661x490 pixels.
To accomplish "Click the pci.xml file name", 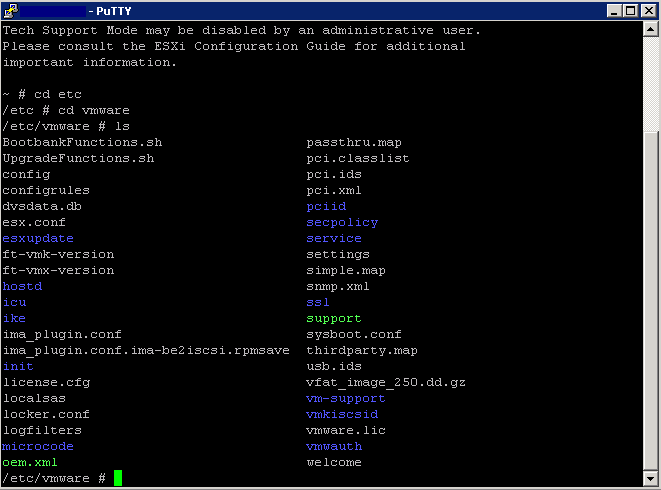I will point(334,191).
